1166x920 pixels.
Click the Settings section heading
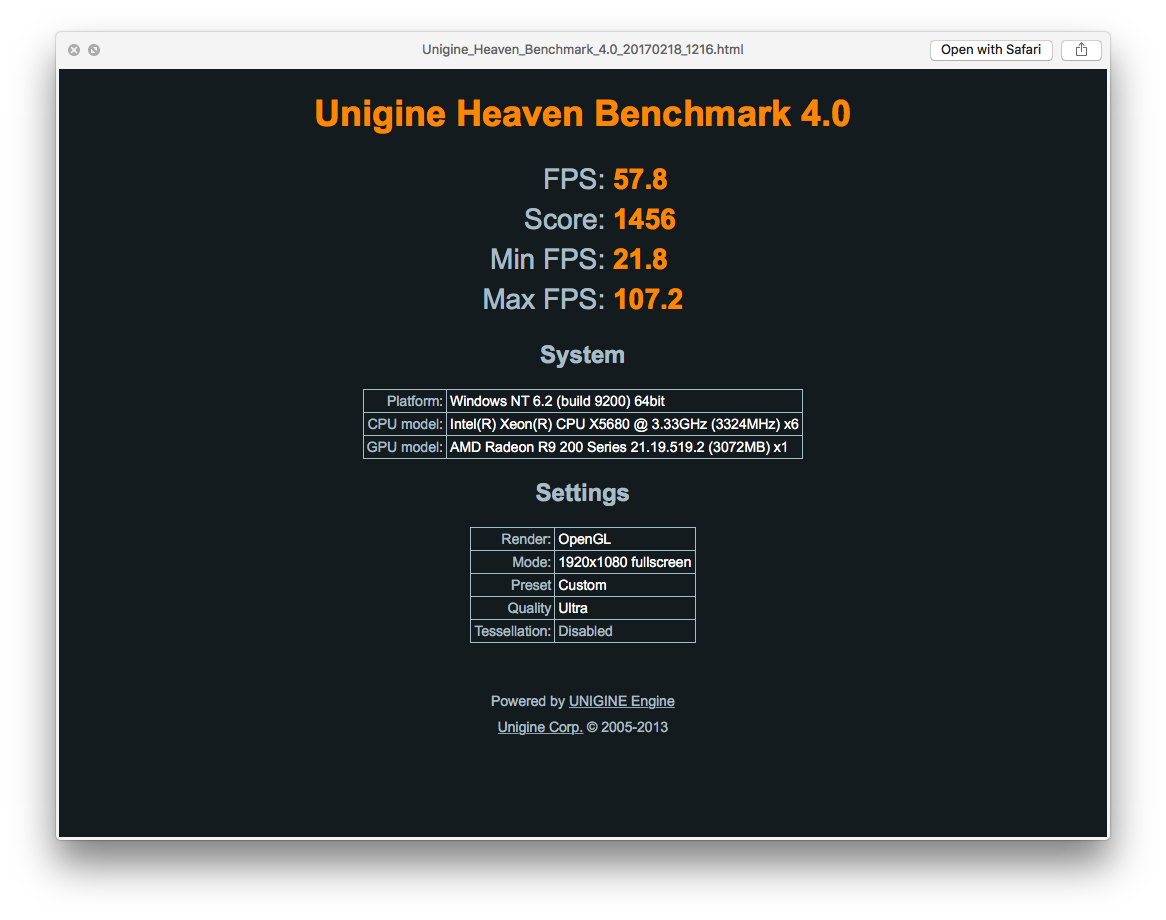(582, 493)
